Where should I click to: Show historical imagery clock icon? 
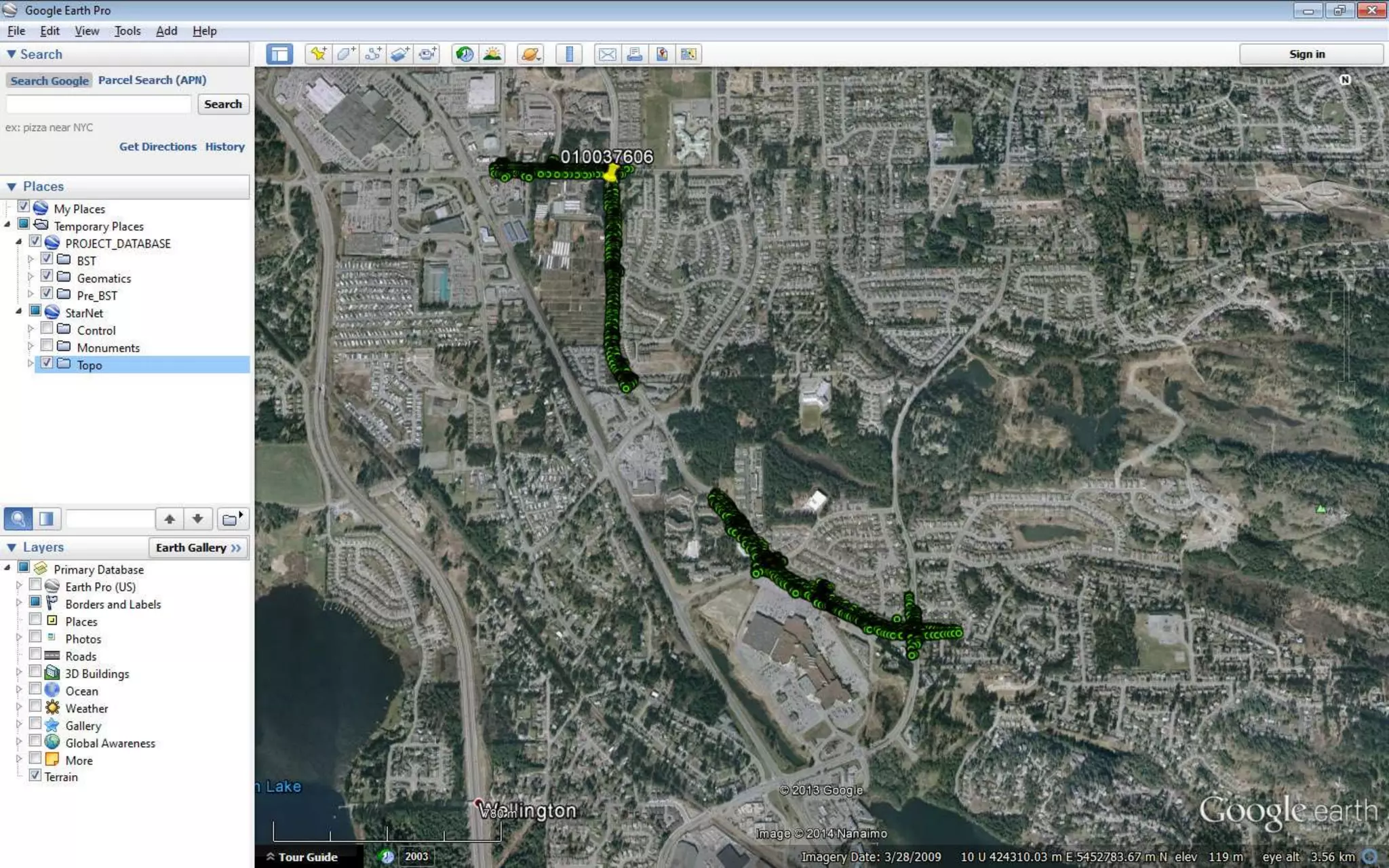[465, 54]
